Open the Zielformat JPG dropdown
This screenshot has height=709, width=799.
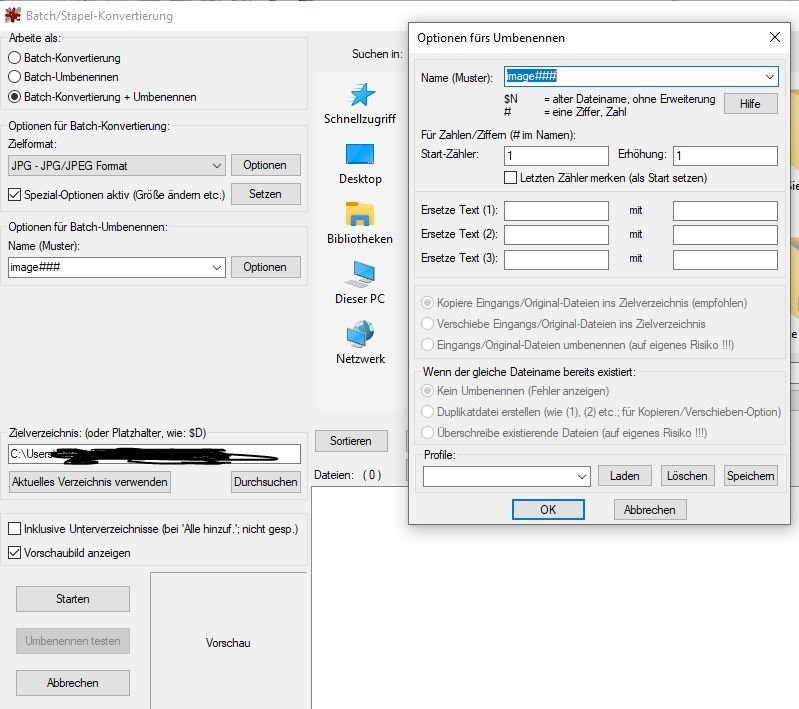(117, 166)
